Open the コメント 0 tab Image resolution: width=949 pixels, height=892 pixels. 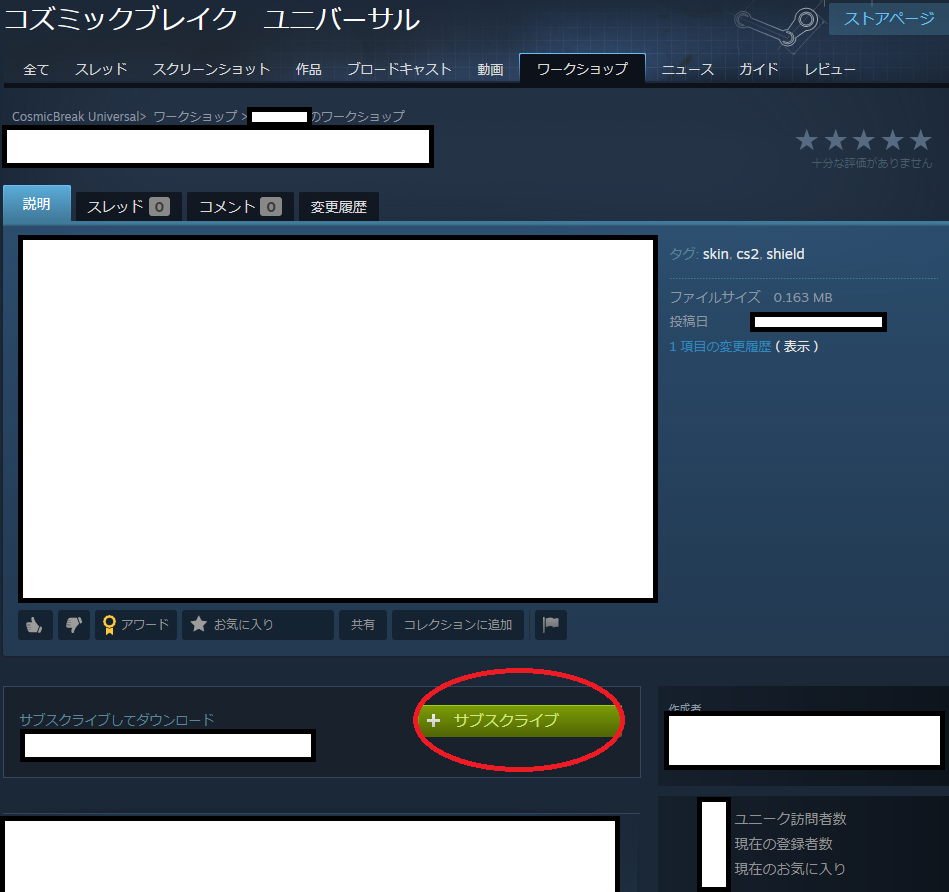pyautogui.click(x=240, y=207)
